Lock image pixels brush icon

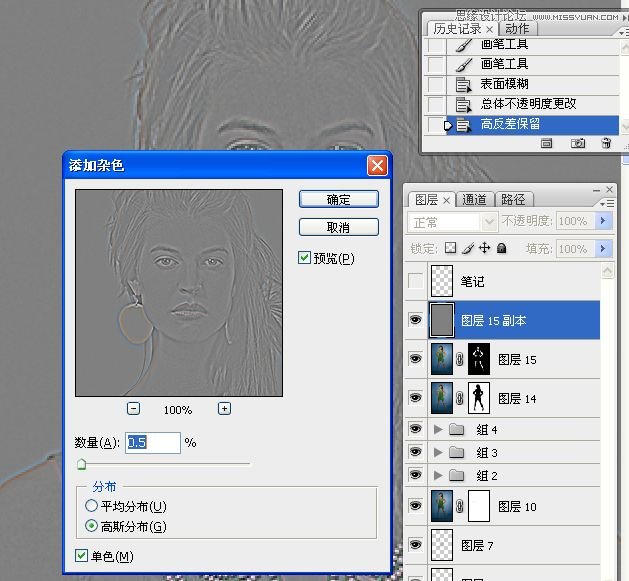point(468,248)
